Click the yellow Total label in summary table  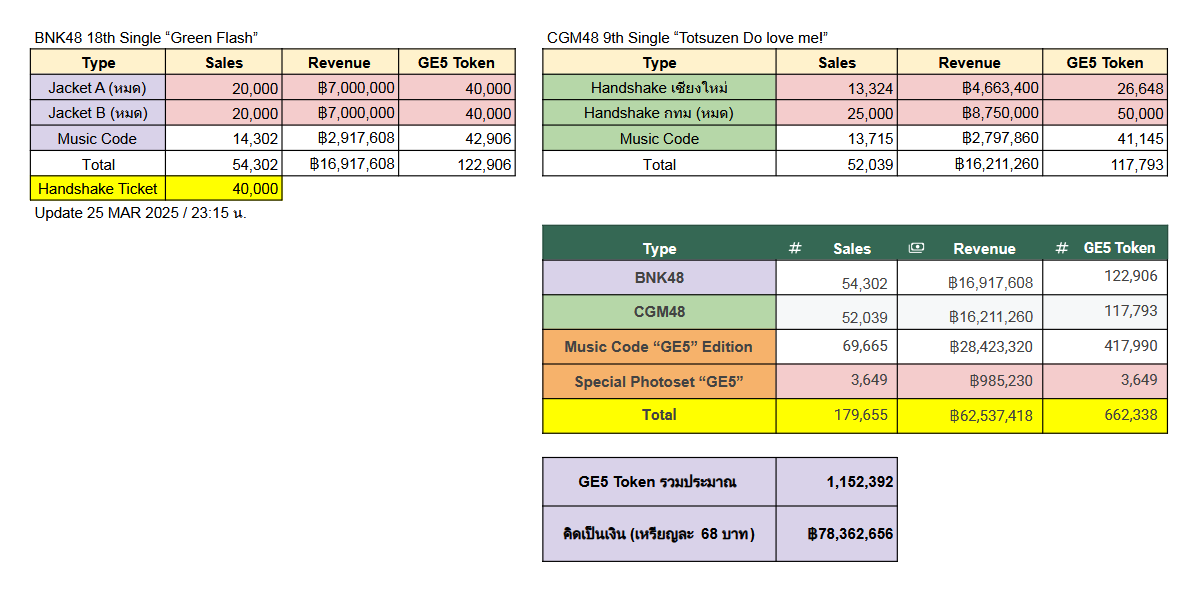pos(659,415)
